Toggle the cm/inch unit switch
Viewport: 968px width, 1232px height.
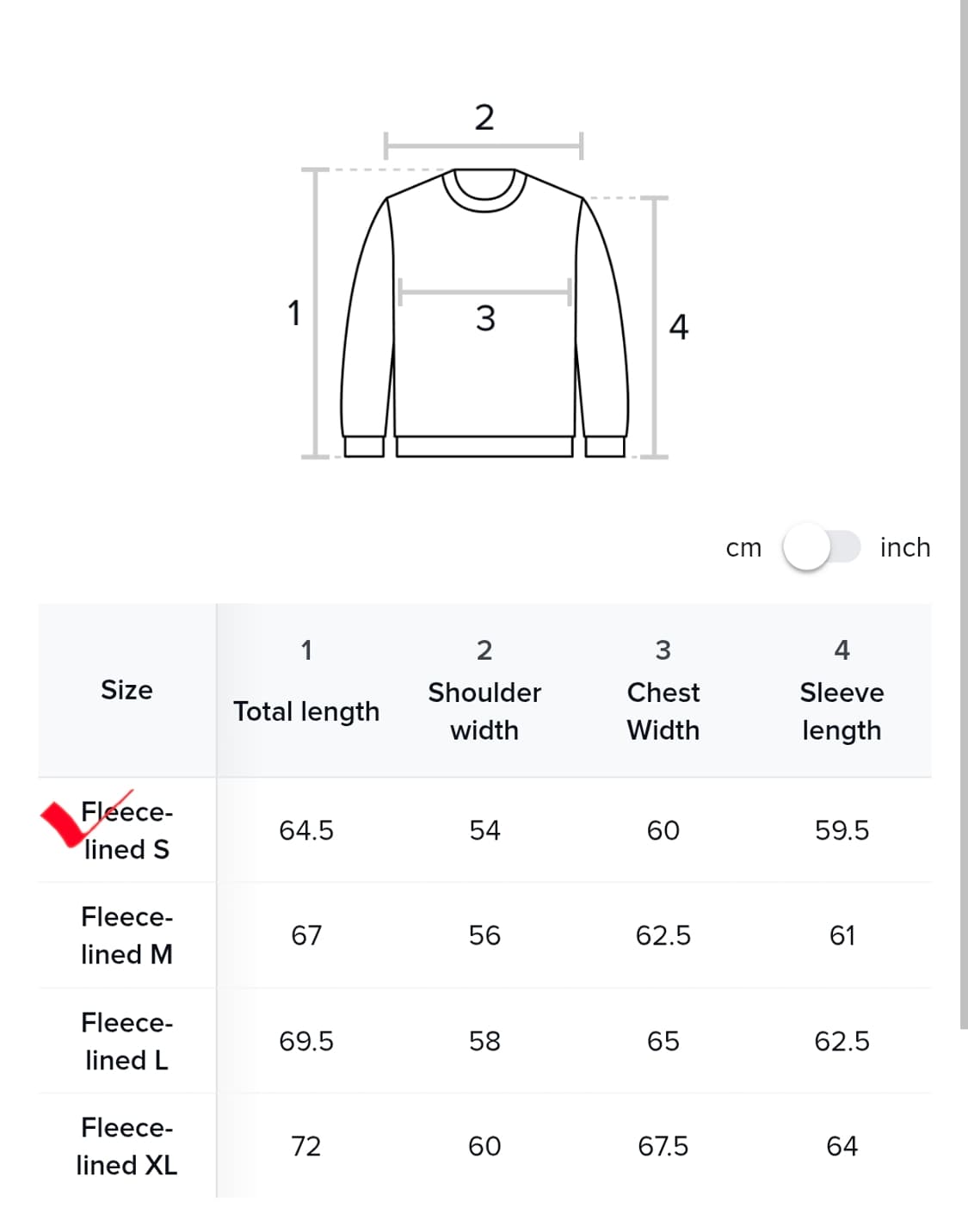click(x=821, y=547)
